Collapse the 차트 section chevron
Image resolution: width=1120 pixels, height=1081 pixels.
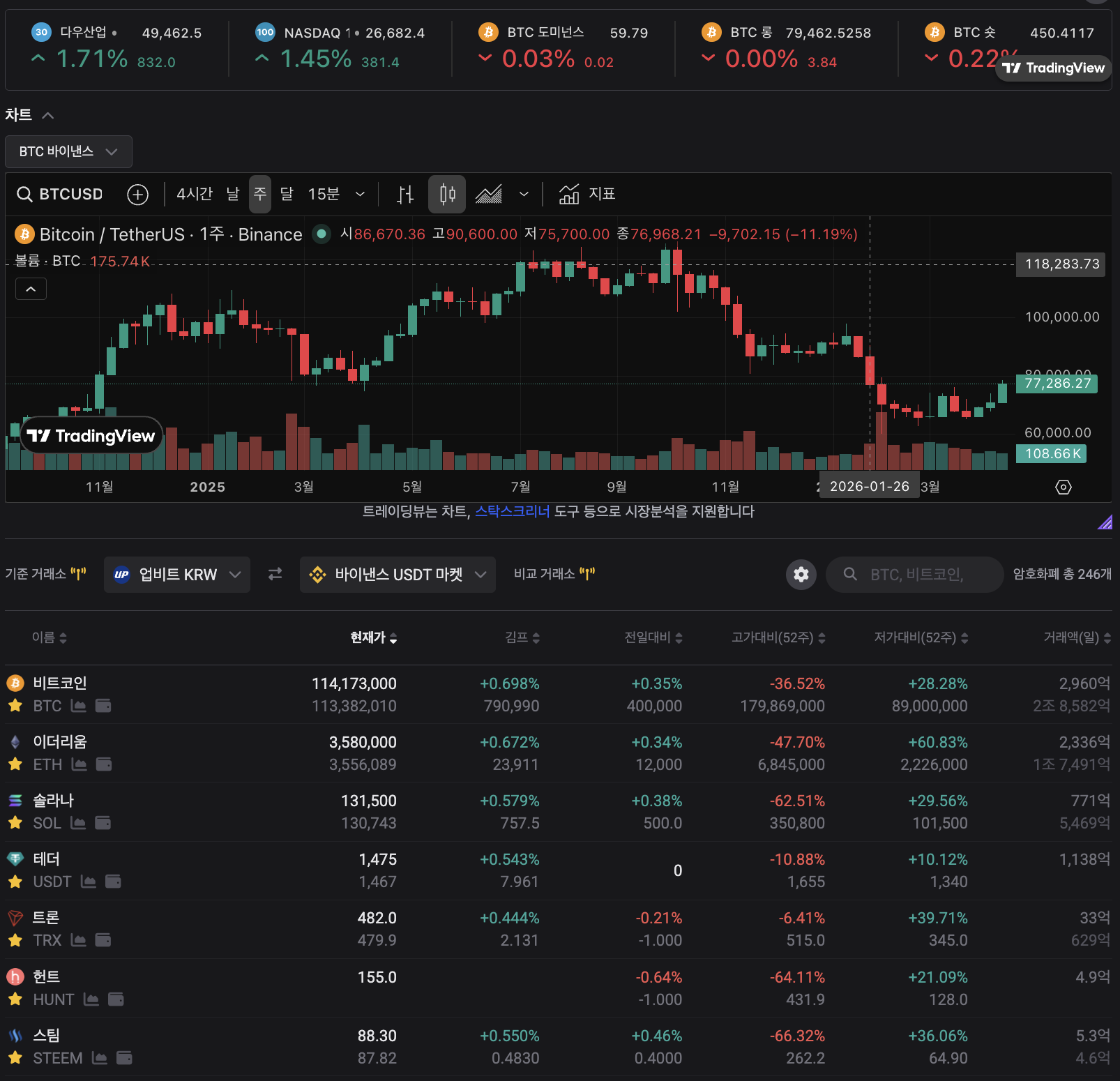pyautogui.click(x=48, y=115)
